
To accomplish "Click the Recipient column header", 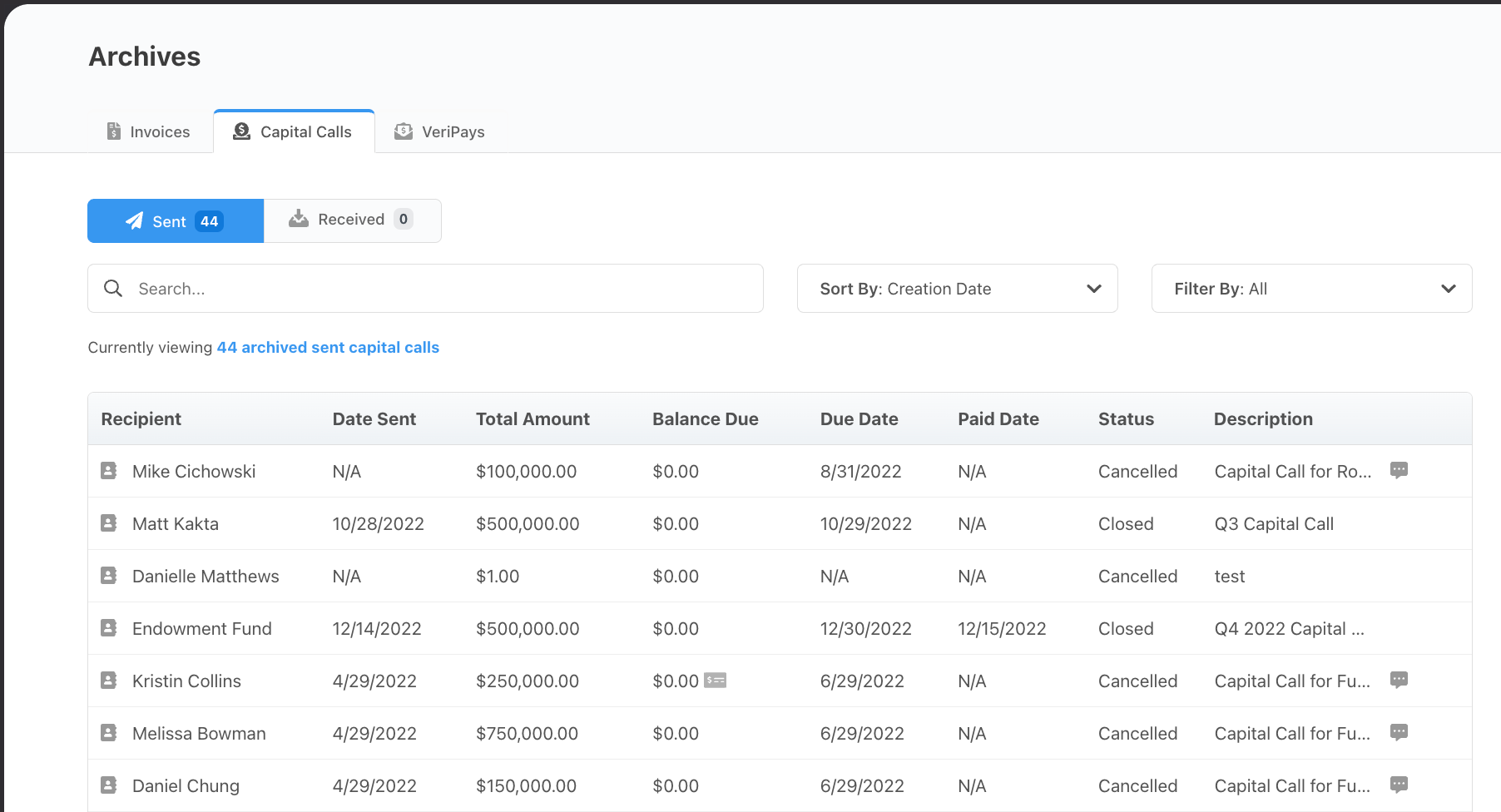I will (141, 418).
